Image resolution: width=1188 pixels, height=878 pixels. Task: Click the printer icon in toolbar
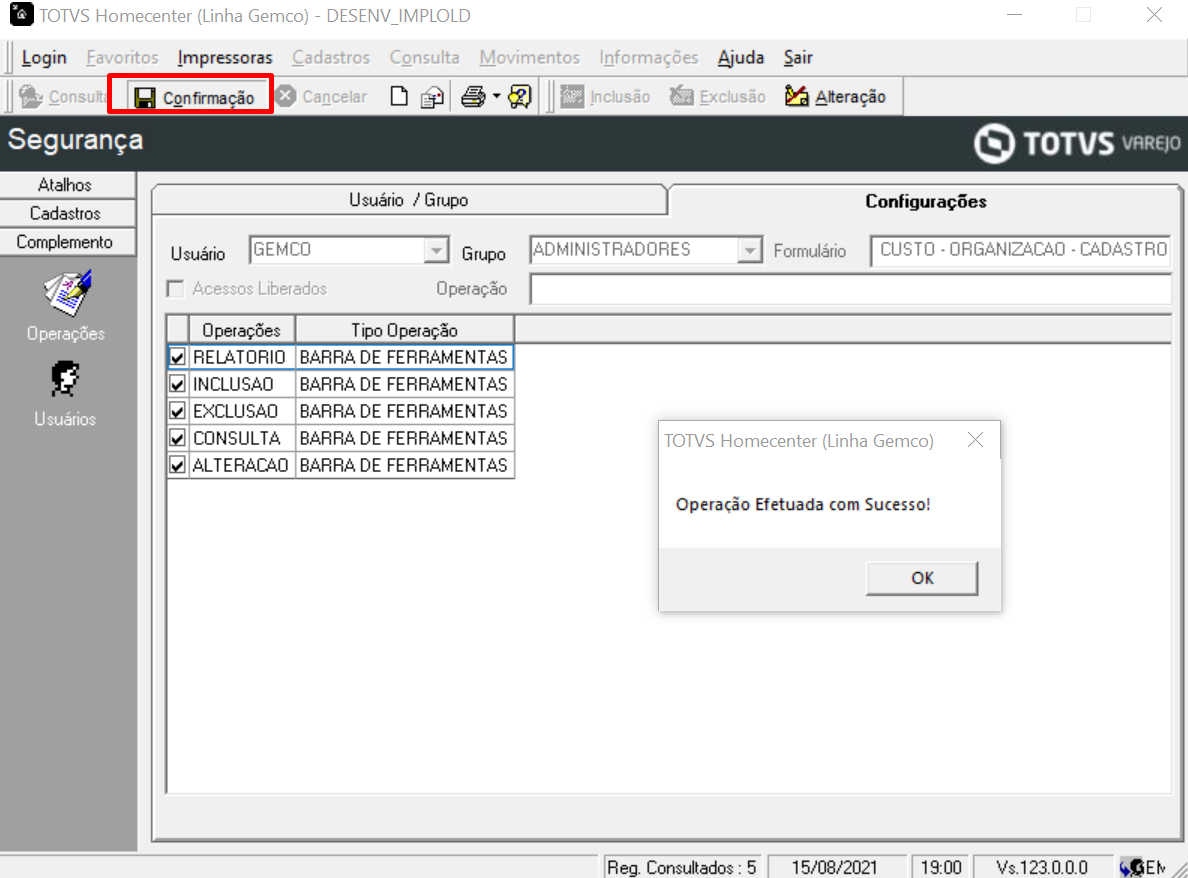click(x=474, y=97)
